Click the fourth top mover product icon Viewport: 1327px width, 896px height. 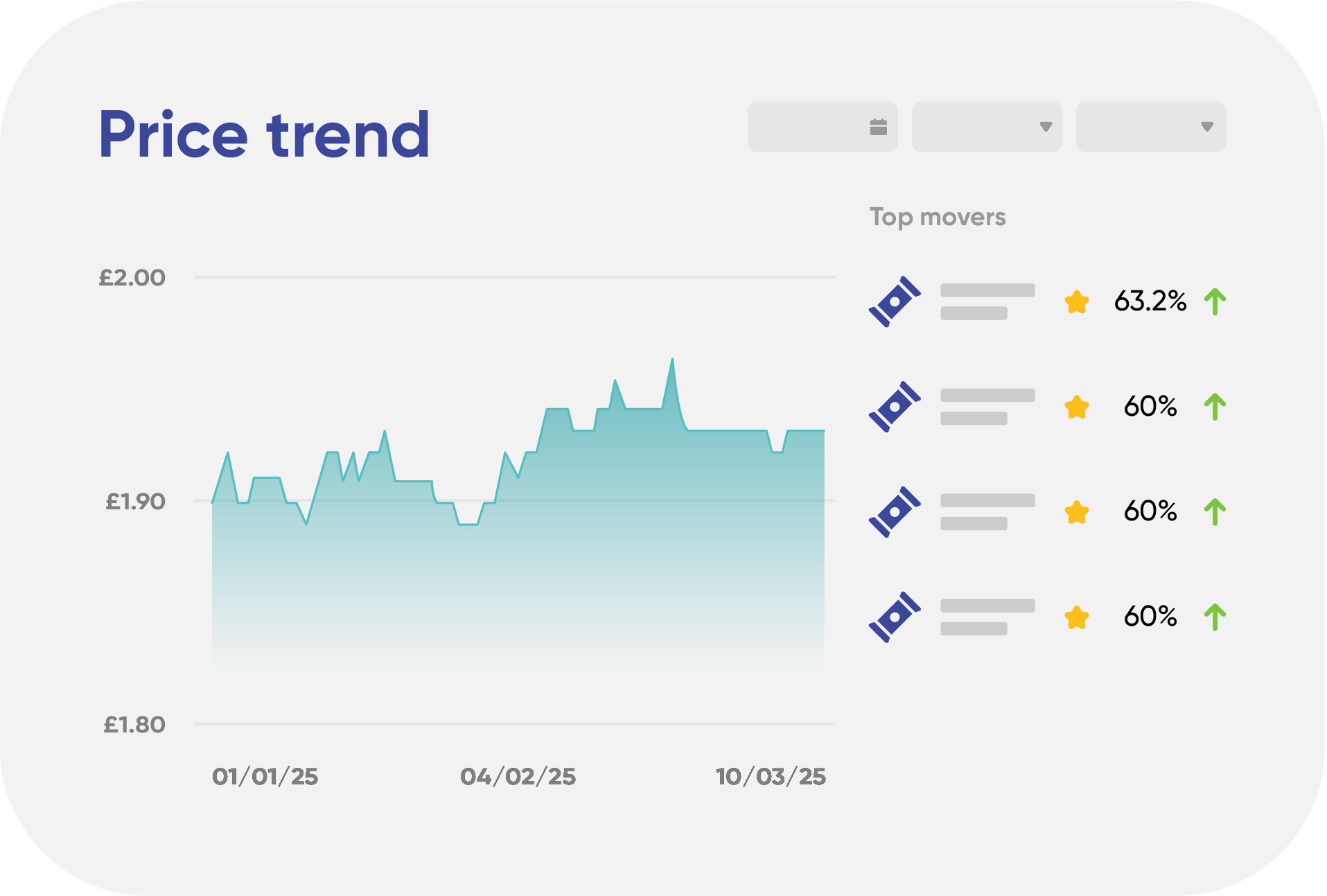(895, 617)
